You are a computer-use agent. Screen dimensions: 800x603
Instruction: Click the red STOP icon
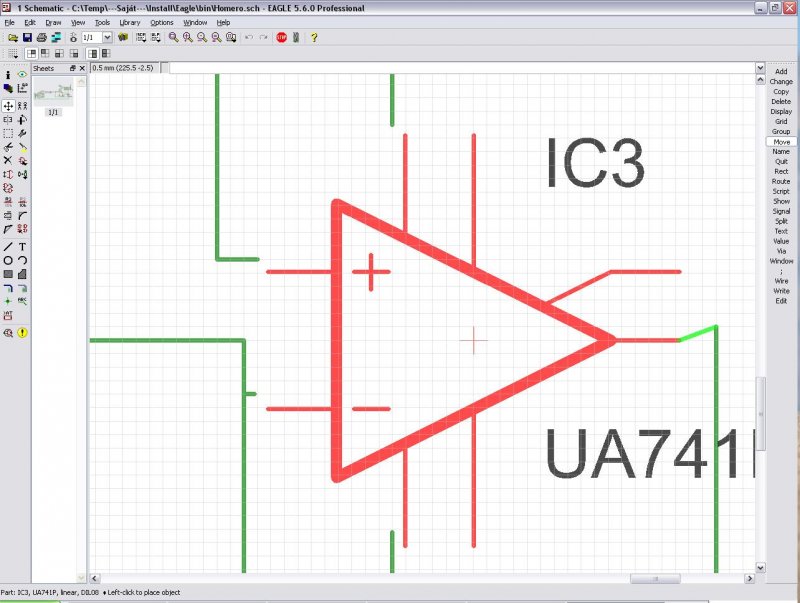[x=281, y=37]
